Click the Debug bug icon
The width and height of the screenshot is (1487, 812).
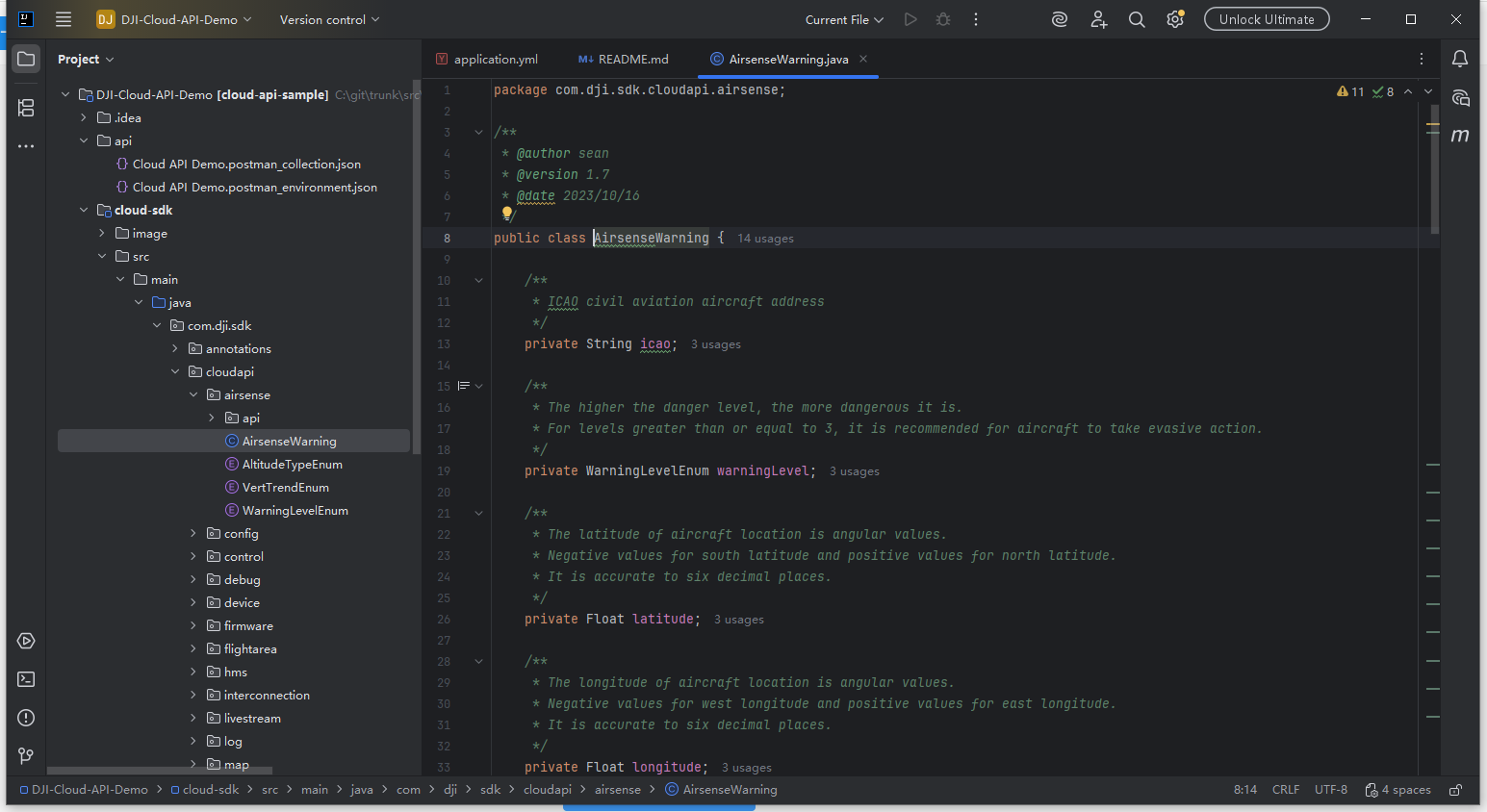[x=943, y=19]
